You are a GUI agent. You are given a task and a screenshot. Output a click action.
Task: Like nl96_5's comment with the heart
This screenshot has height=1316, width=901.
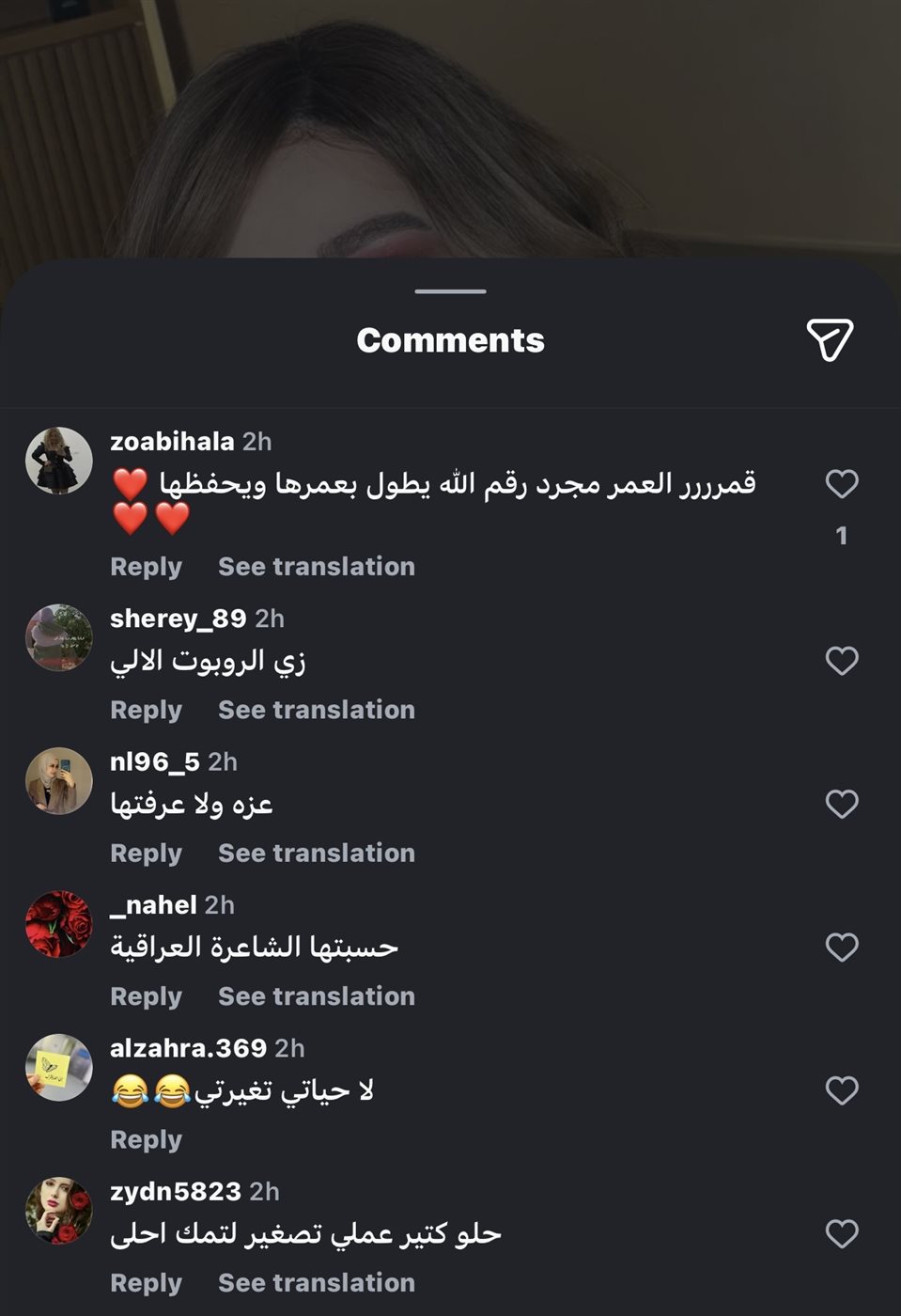tap(842, 805)
